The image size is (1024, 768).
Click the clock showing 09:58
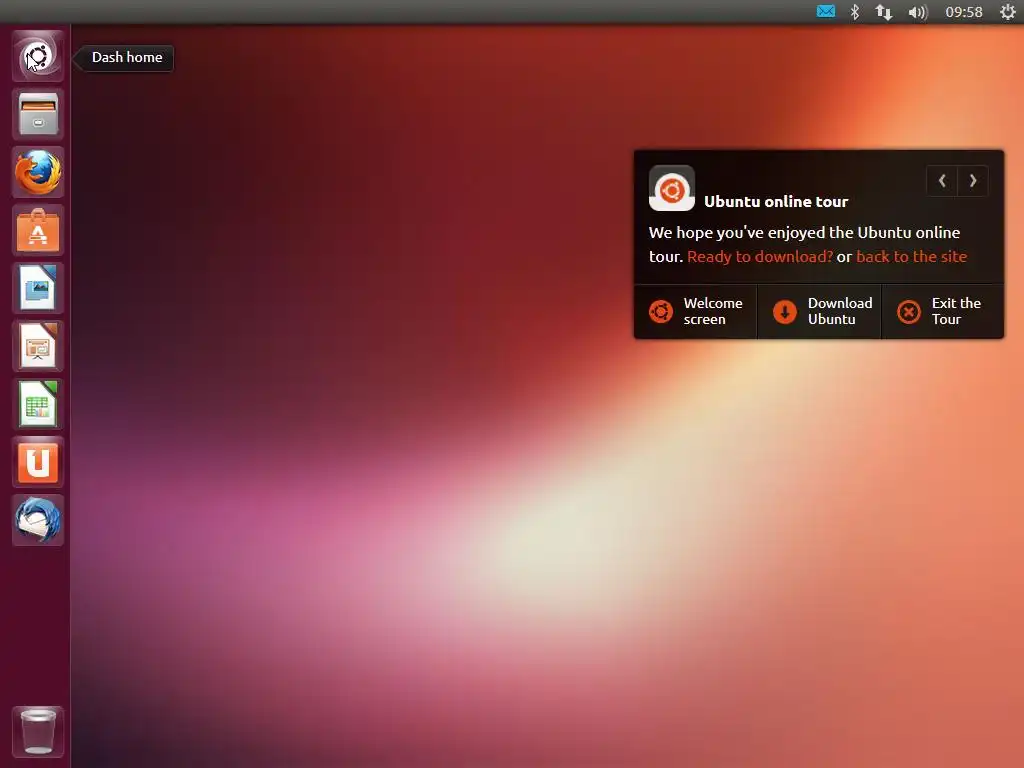click(x=964, y=12)
